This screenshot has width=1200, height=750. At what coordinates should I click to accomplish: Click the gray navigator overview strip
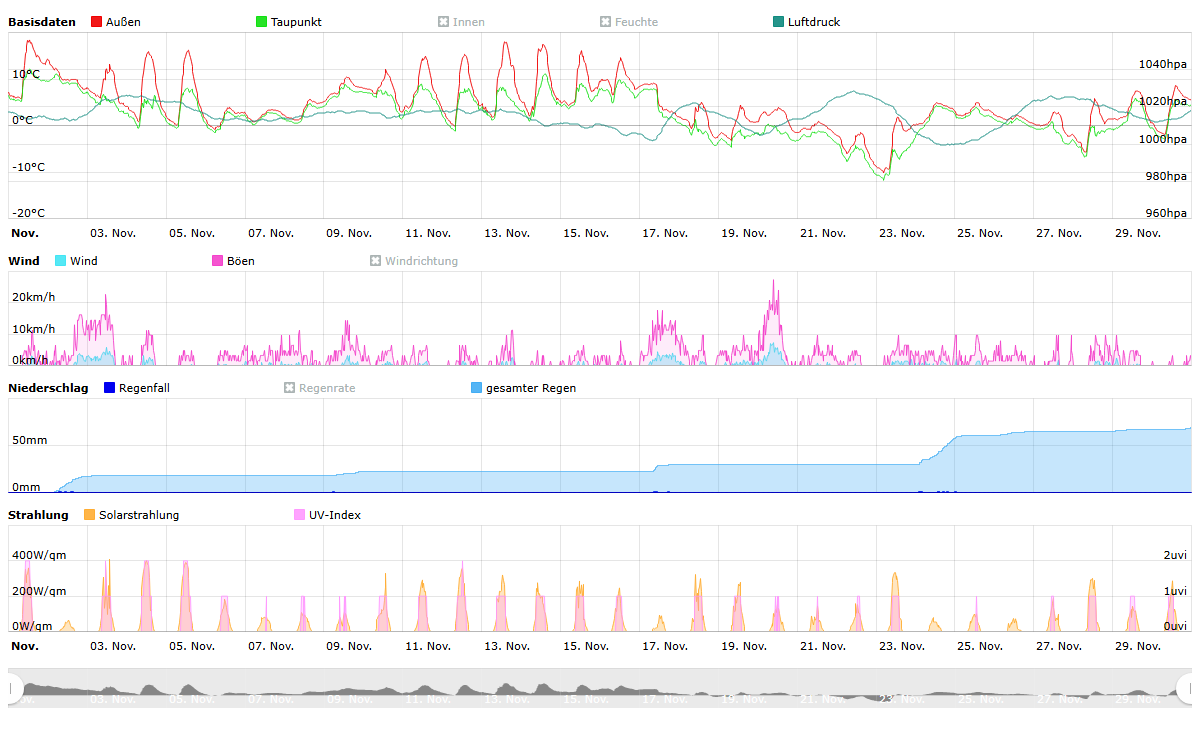point(600,689)
